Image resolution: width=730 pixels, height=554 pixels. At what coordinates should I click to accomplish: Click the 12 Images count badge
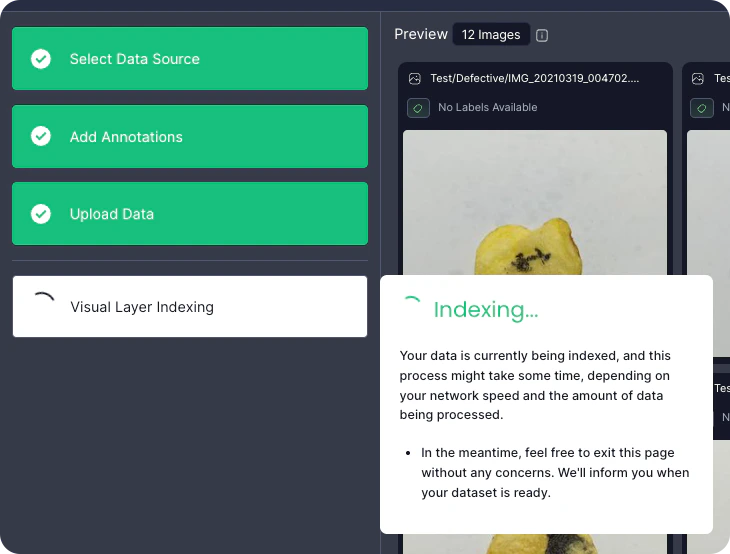(491, 34)
